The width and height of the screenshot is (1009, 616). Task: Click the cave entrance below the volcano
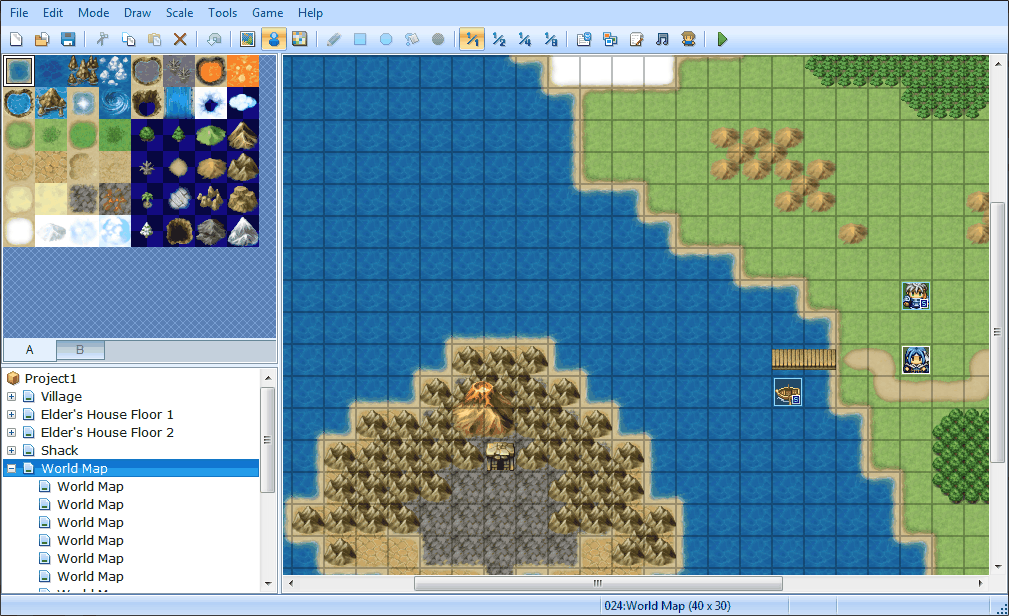[x=500, y=456]
